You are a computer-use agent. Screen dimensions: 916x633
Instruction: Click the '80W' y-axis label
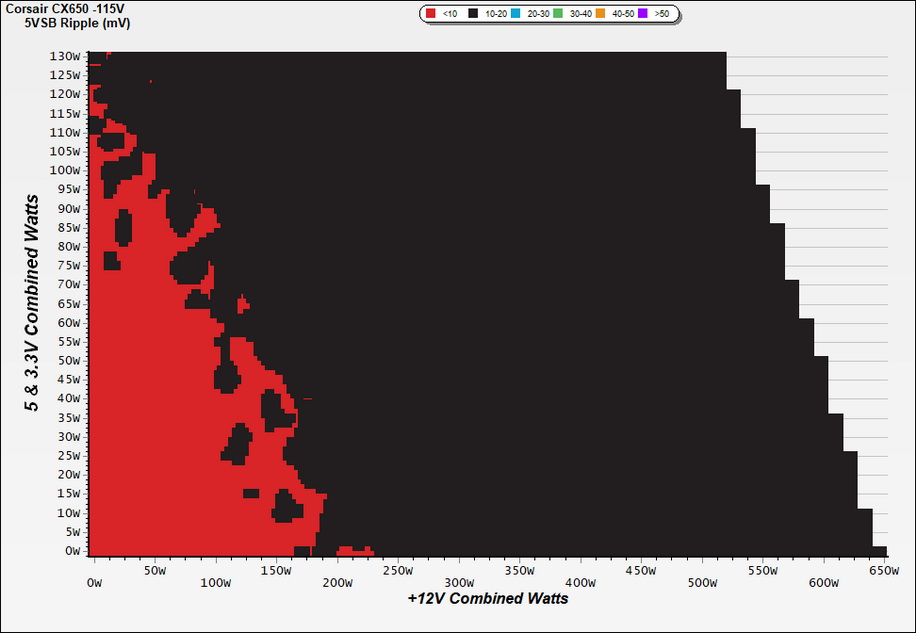click(68, 246)
